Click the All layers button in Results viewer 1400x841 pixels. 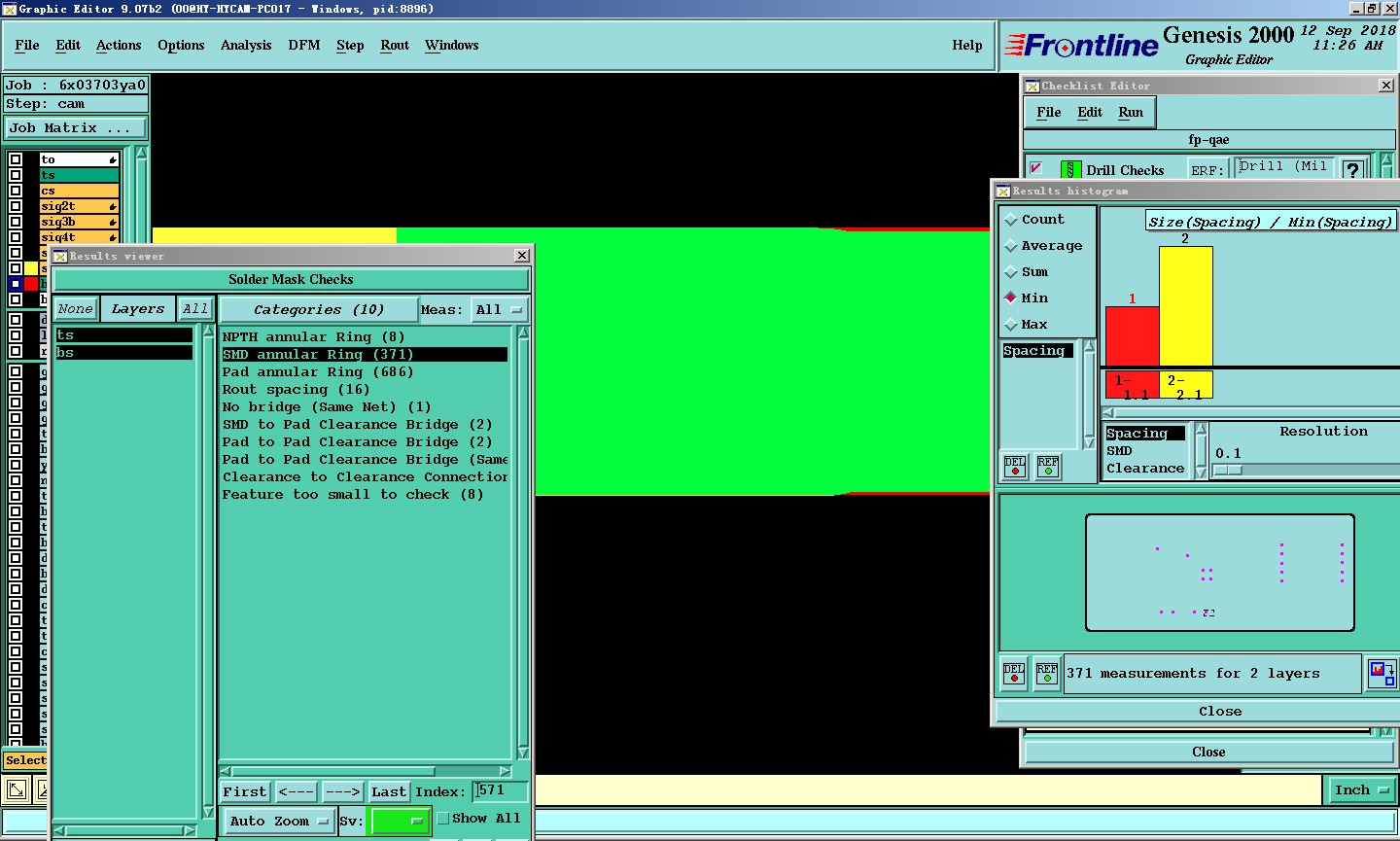pos(195,309)
